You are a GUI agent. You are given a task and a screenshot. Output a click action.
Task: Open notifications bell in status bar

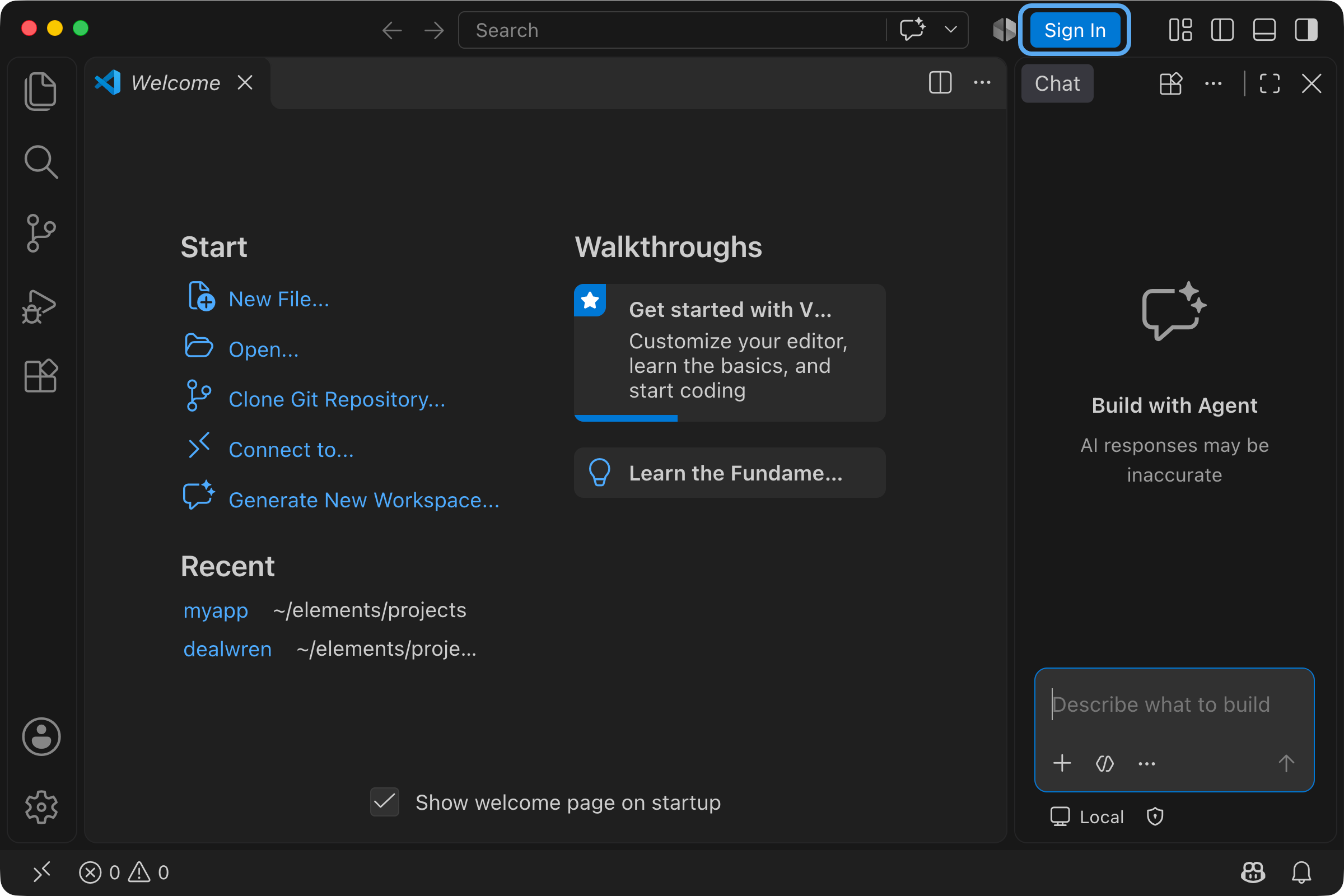tap(1301, 872)
